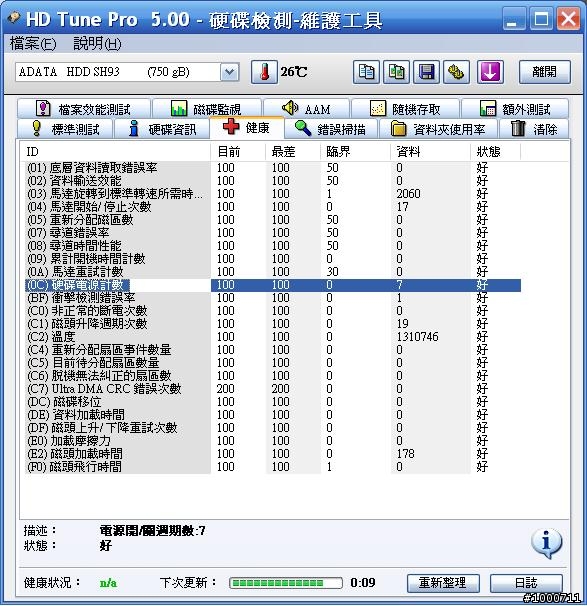The image size is (587, 606).
Task: Click the data value 2060
Action: [x=408, y=194]
